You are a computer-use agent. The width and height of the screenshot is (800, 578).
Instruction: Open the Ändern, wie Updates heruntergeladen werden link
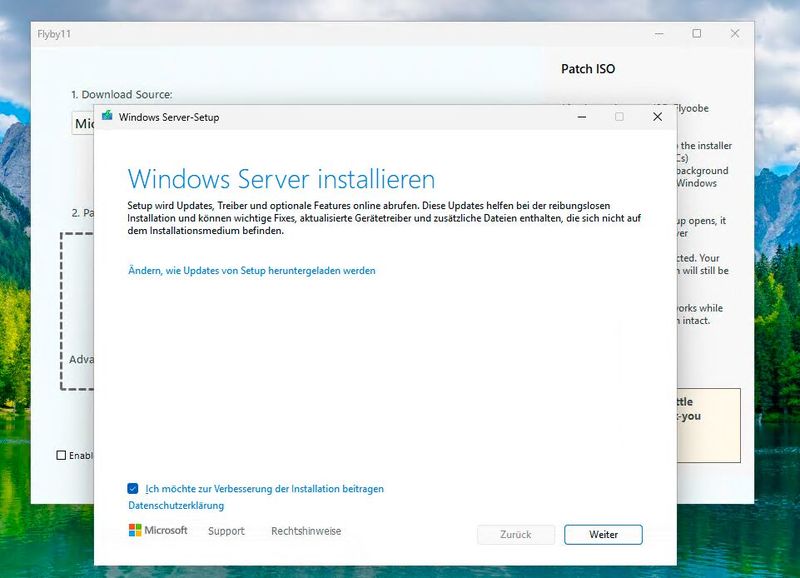coord(252,270)
